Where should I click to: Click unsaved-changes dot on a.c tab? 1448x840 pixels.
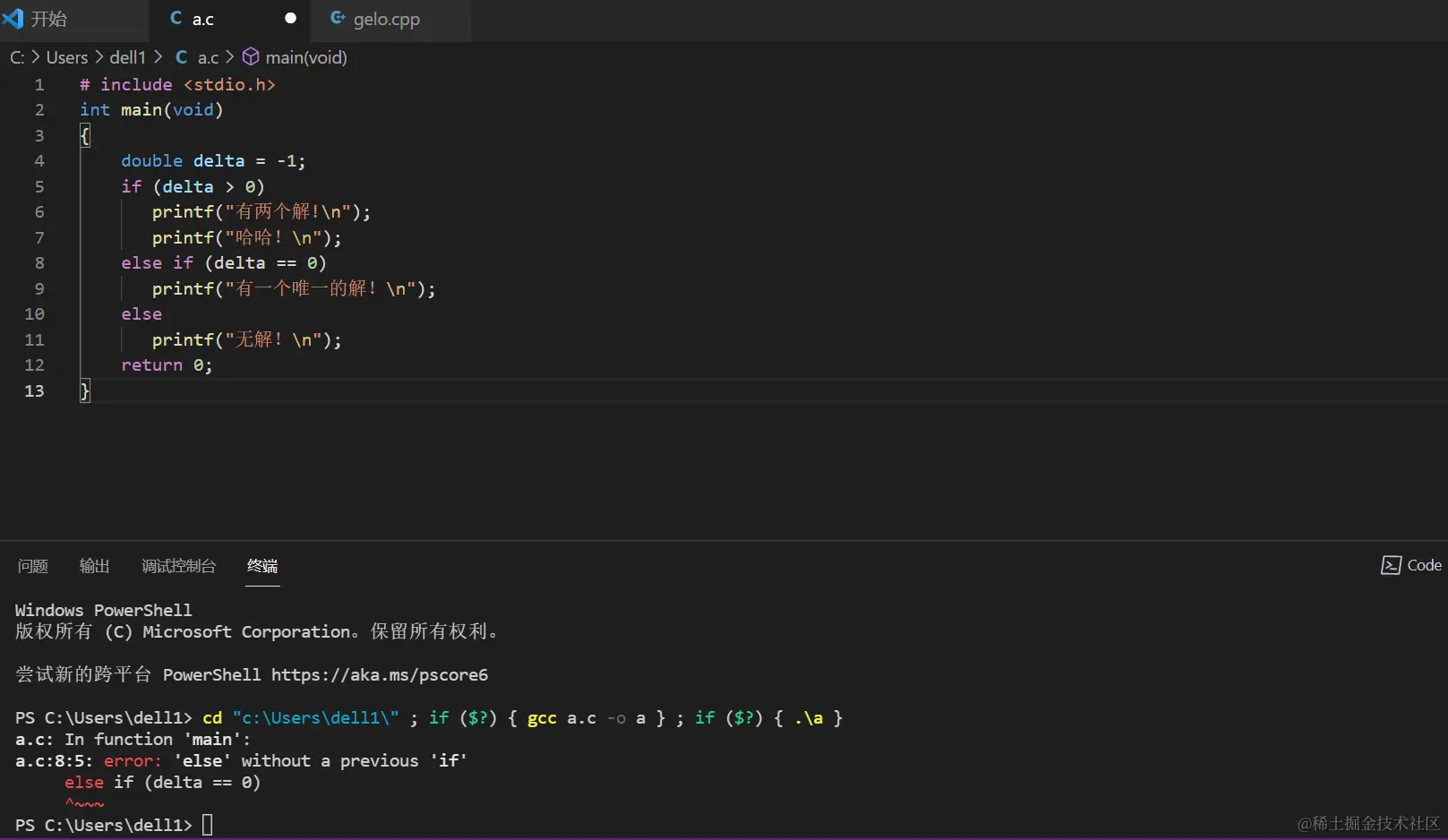[x=288, y=17]
